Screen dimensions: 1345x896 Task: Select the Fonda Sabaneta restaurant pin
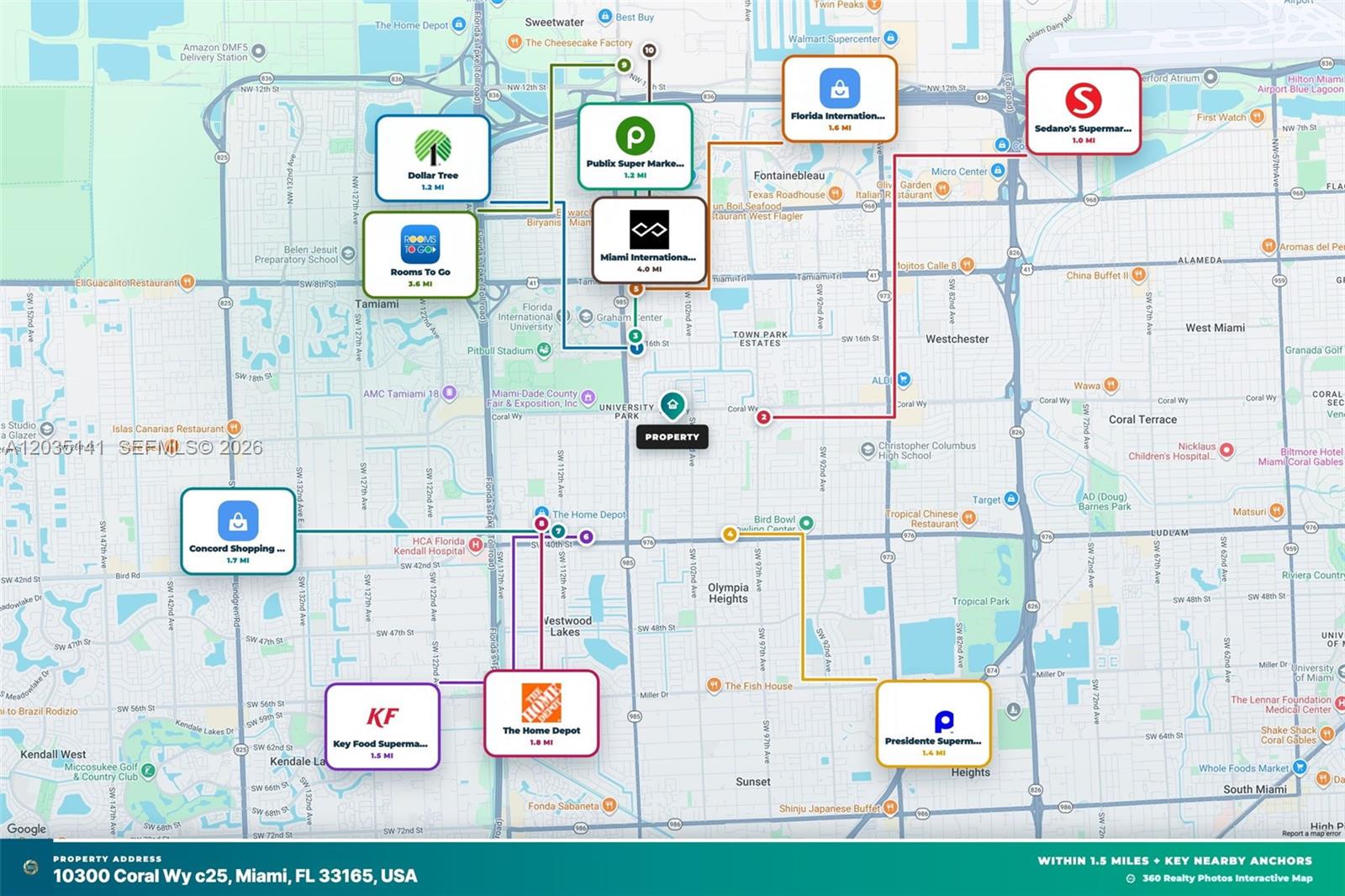click(609, 805)
